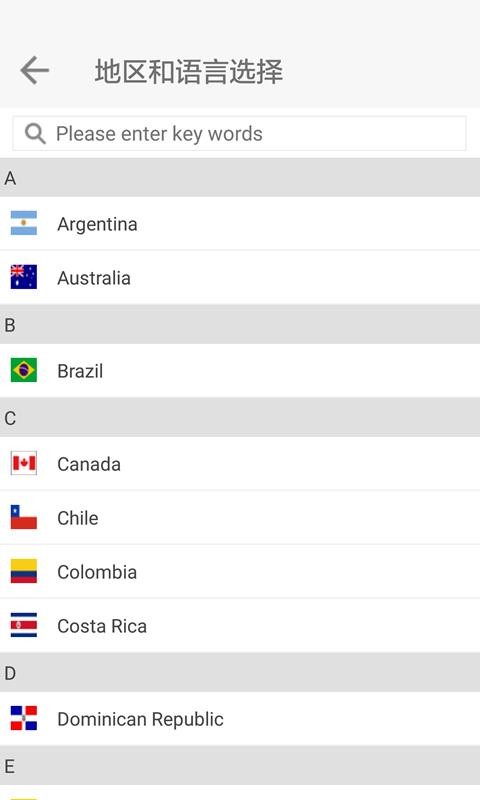
Task: Pick Colombia from the country list
Action: pyautogui.click(x=240, y=571)
